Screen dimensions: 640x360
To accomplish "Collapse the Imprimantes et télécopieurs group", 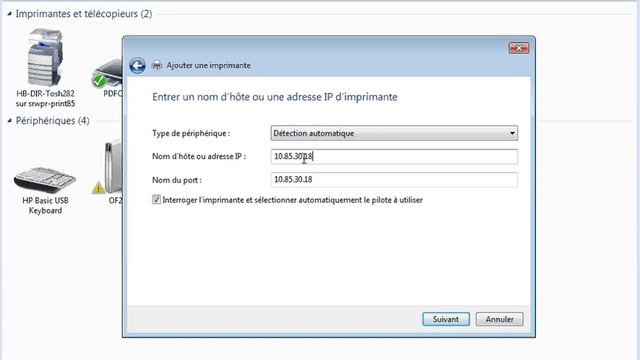I will pyautogui.click(x=9, y=14).
